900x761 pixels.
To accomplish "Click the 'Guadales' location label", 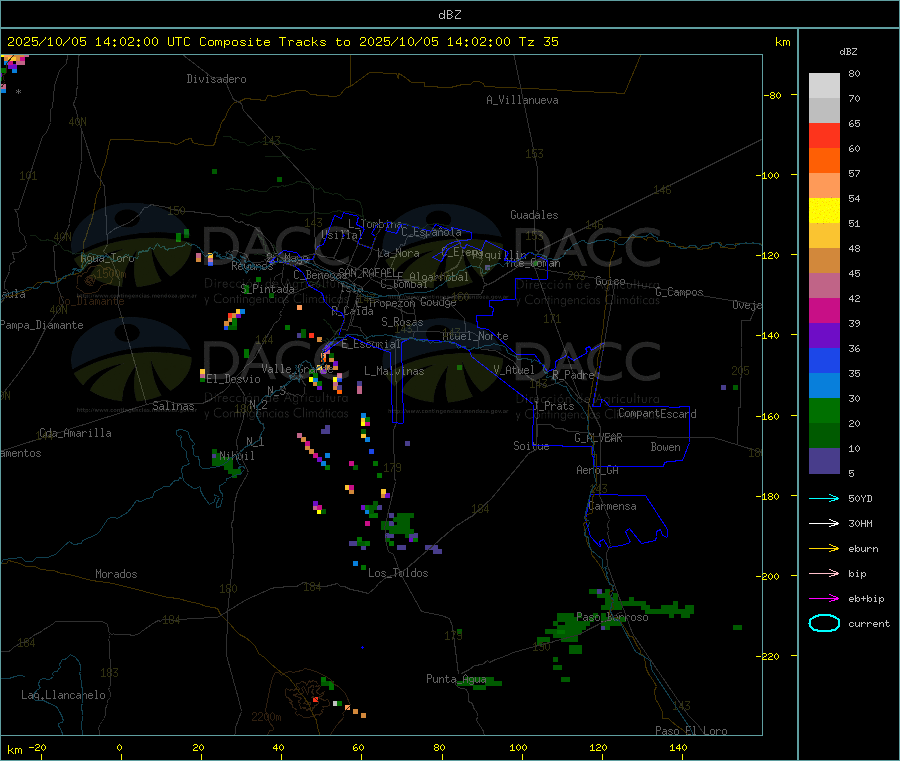I will 534,215.
